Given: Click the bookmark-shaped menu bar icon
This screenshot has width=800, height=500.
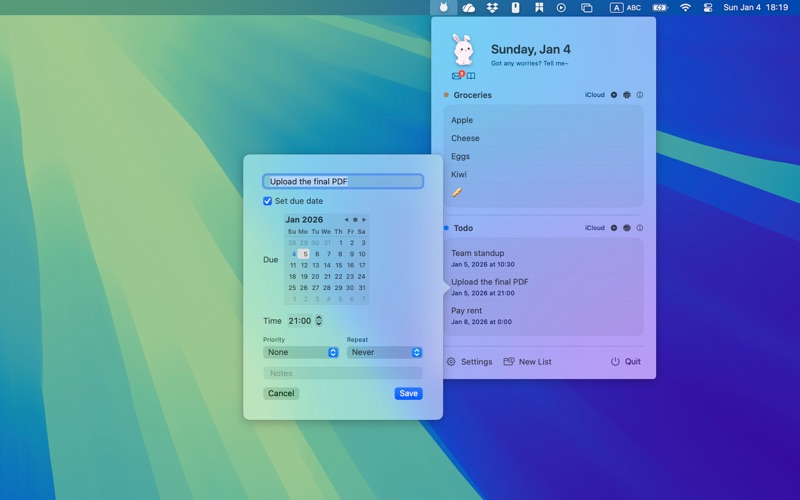Looking at the screenshot, I should (539, 8).
